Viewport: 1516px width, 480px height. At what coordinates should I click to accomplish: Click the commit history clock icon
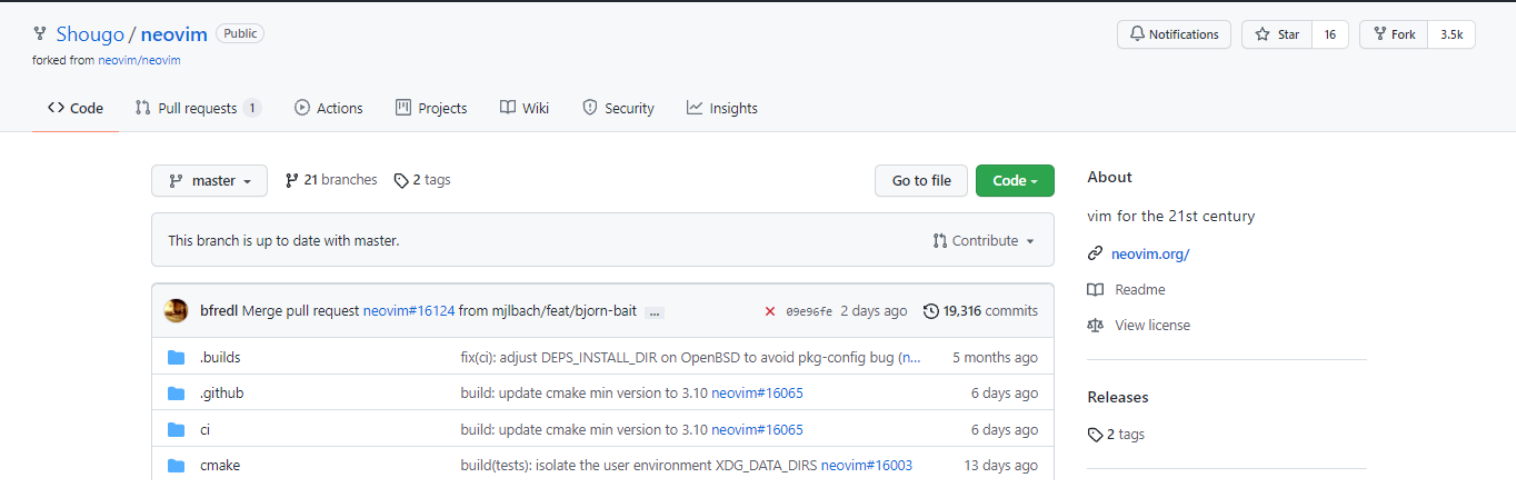click(931, 311)
